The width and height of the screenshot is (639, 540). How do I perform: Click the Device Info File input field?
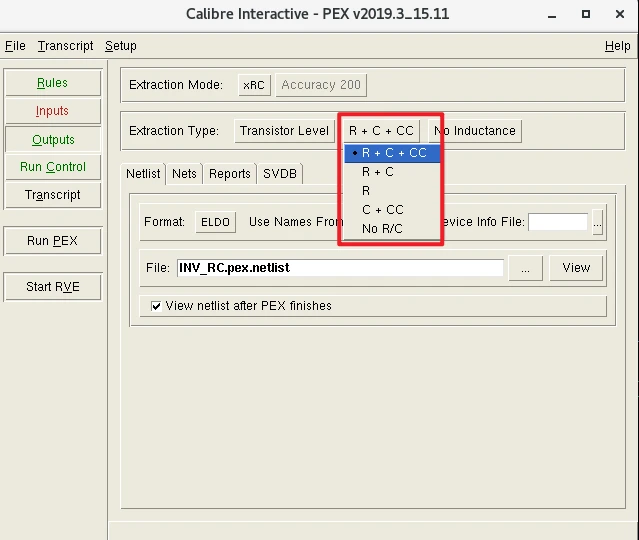558,222
